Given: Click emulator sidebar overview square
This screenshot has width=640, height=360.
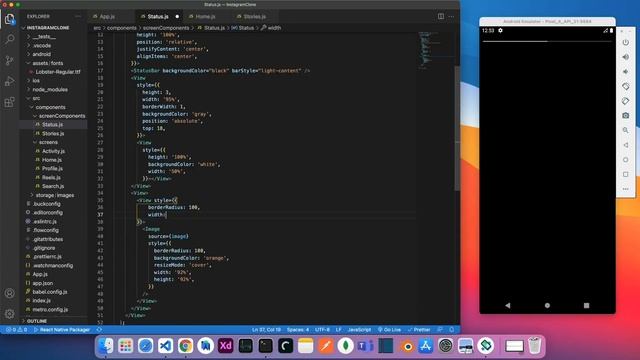Looking at the screenshot, I should click(x=625, y=175).
